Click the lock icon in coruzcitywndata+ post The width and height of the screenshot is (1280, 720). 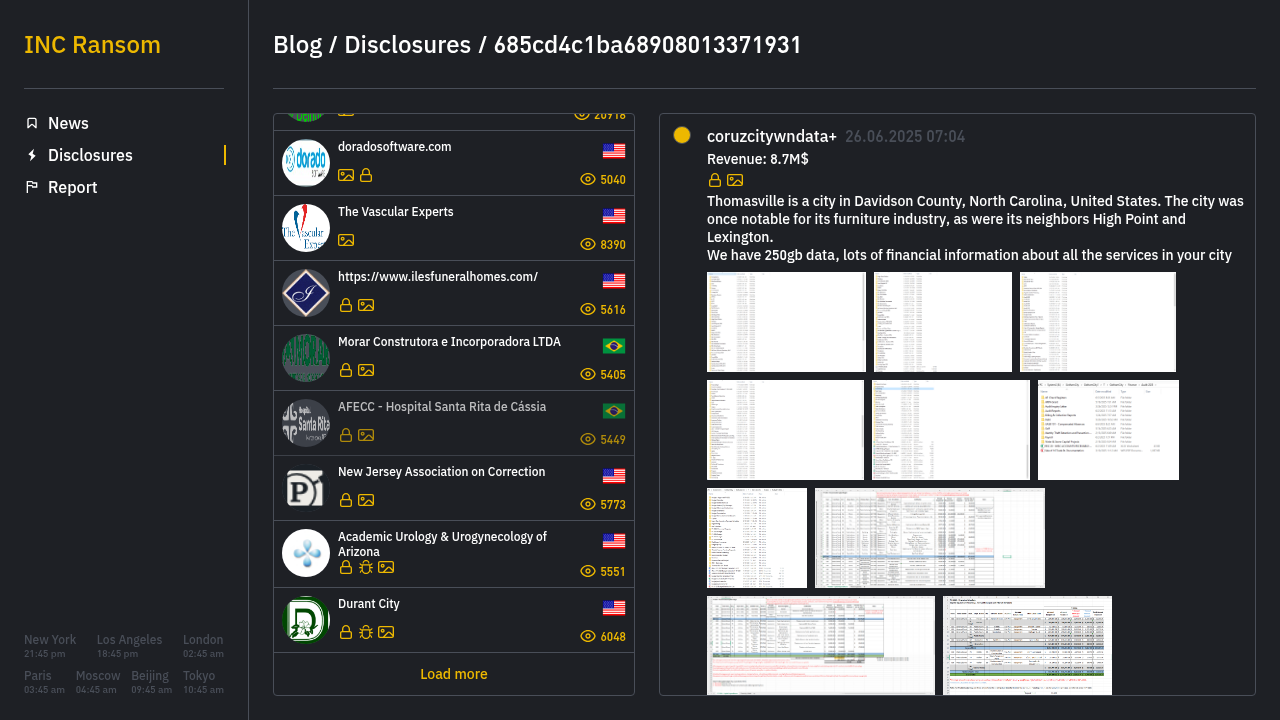point(715,180)
